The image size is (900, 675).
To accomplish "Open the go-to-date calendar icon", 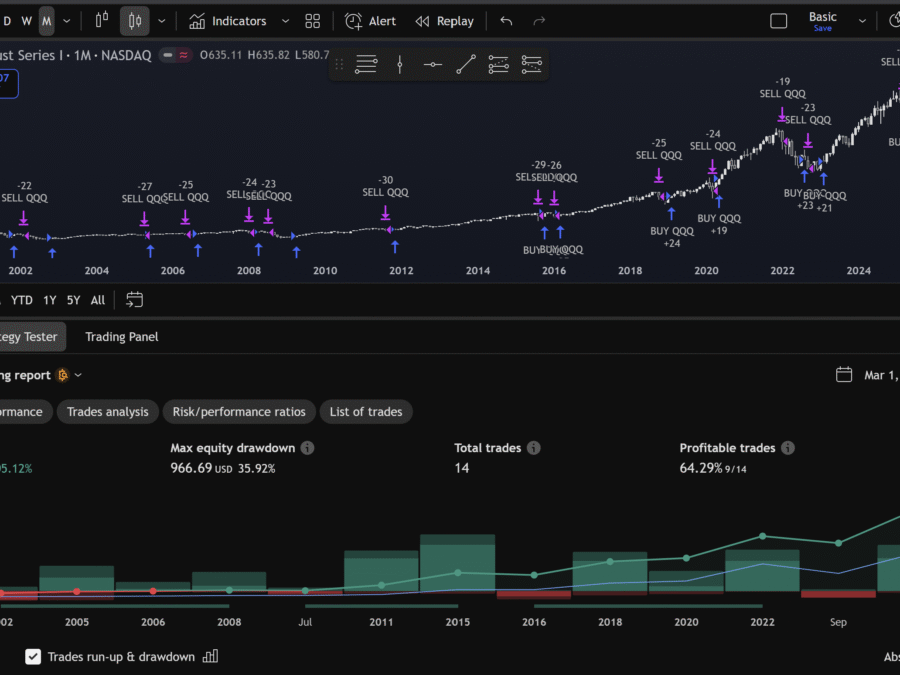I will point(135,300).
